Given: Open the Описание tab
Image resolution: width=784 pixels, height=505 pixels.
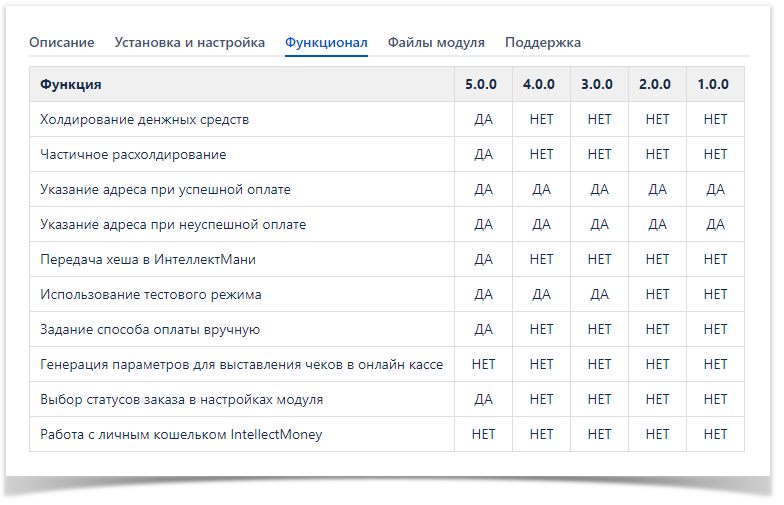Looking at the screenshot, I should point(61,43).
